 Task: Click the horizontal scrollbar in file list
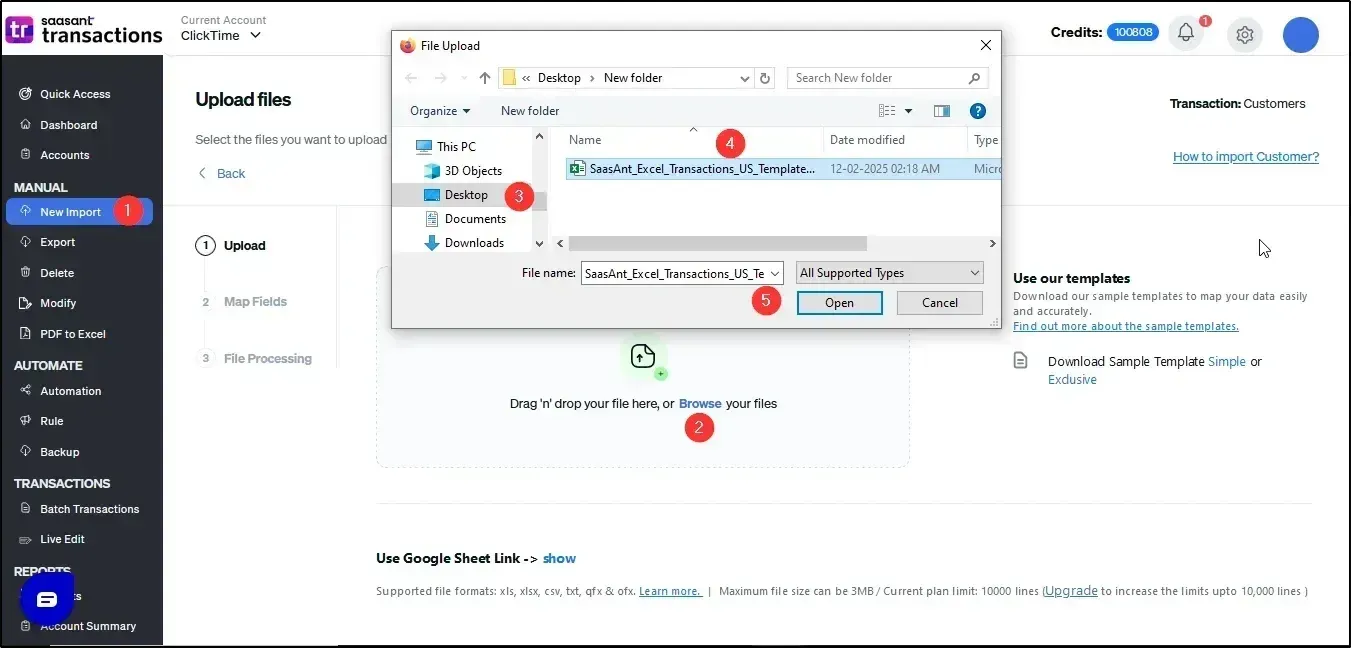pyautogui.click(x=717, y=243)
